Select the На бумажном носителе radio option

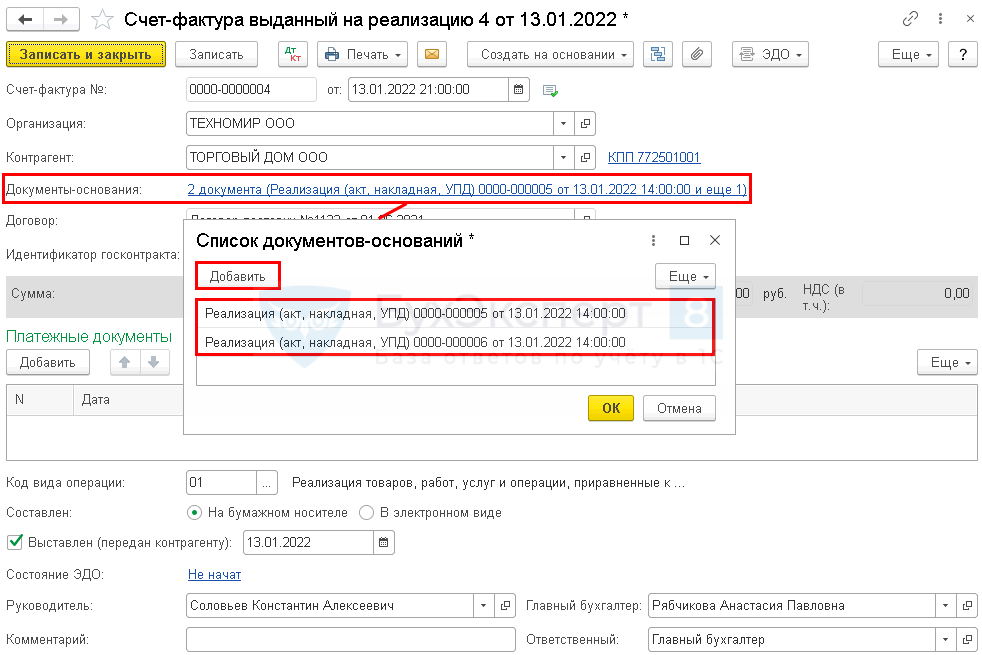click(x=196, y=513)
